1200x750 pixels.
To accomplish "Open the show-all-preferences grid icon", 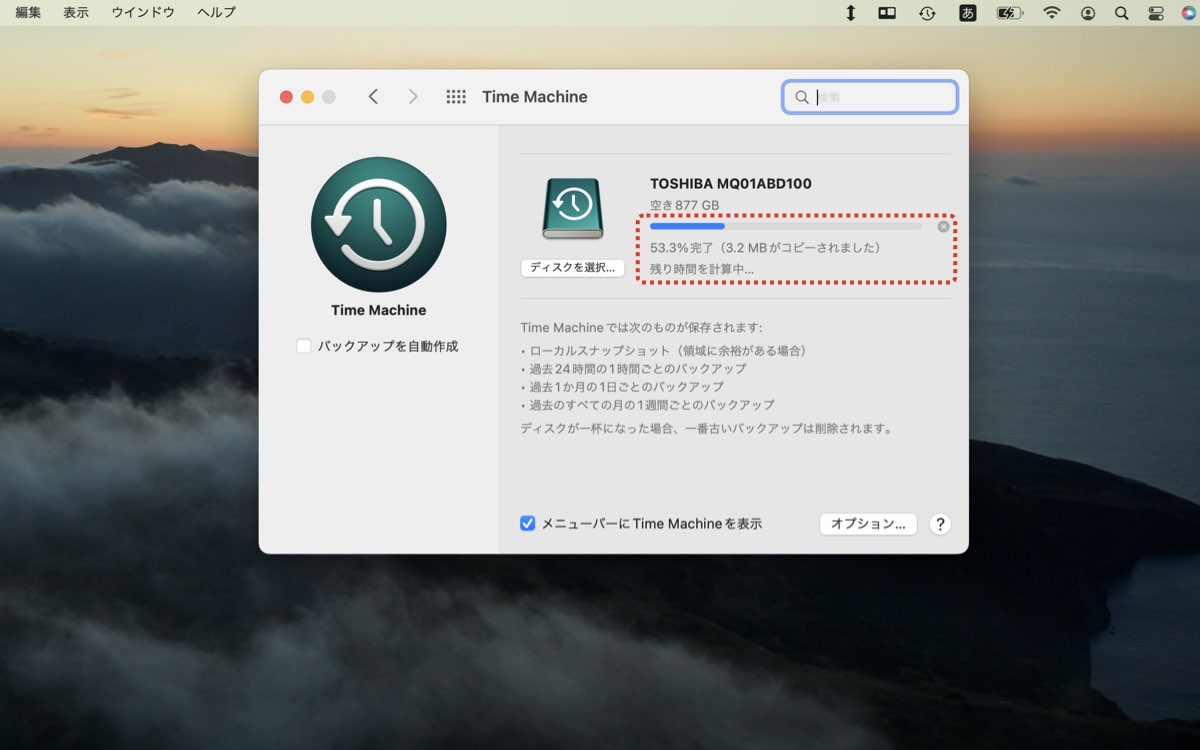I will [x=458, y=96].
